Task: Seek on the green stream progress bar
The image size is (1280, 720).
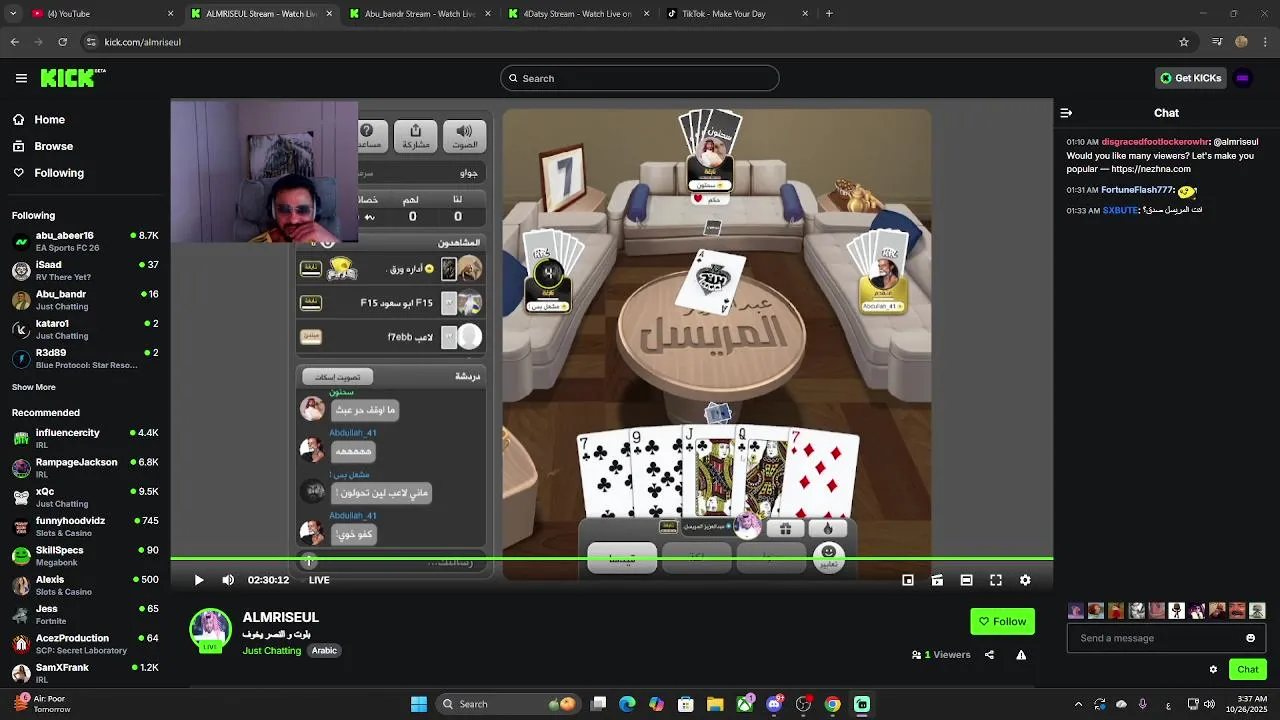Action: (x=611, y=559)
